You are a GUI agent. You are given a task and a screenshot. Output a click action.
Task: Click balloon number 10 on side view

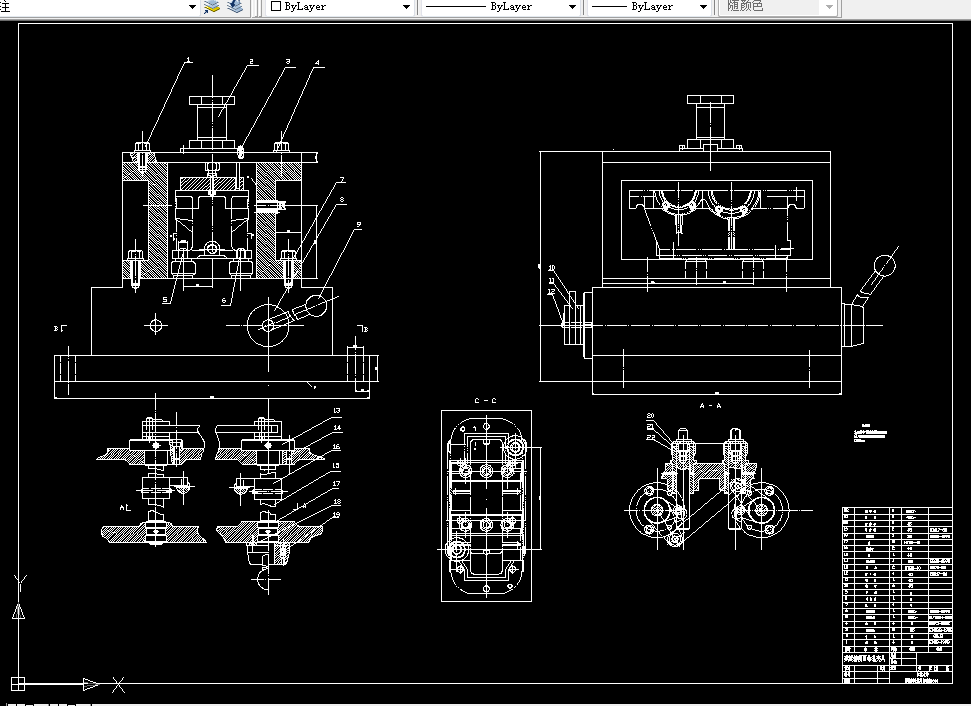click(x=552, y=268)
